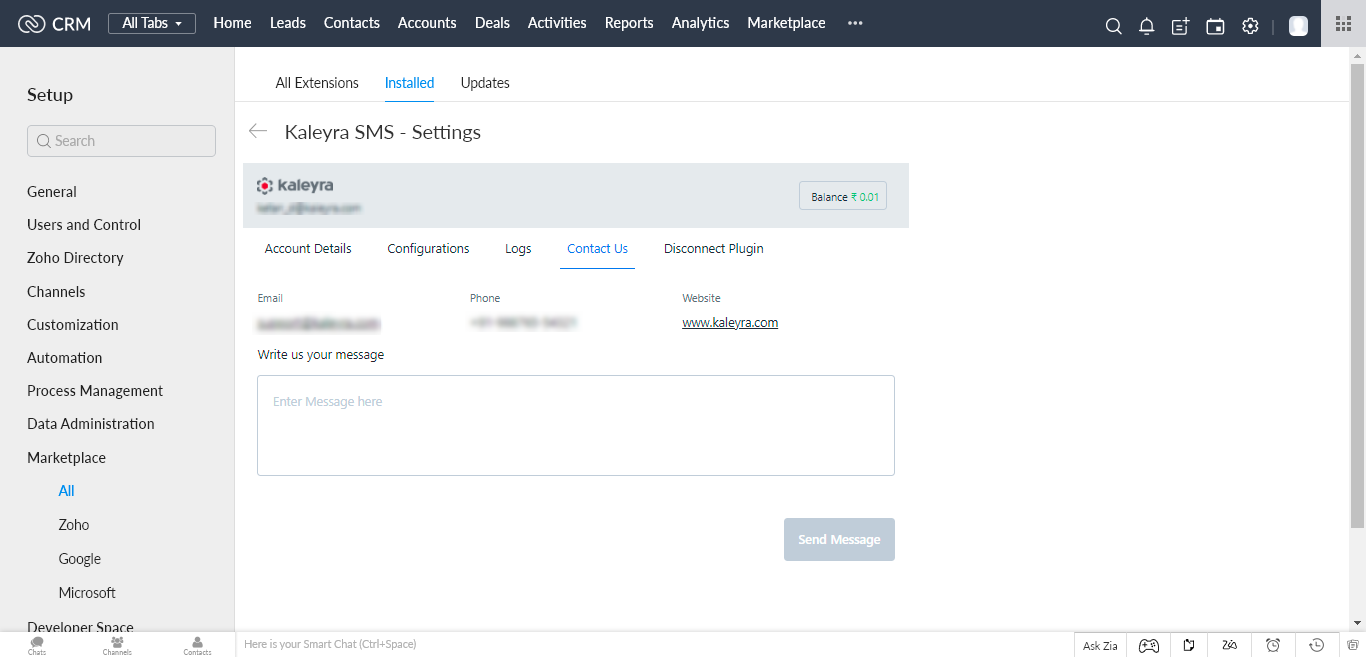Image resolution: width=1366 pixels, height=657 pixels.
Task: Open recent items history icon
Action: [1317, 645]
